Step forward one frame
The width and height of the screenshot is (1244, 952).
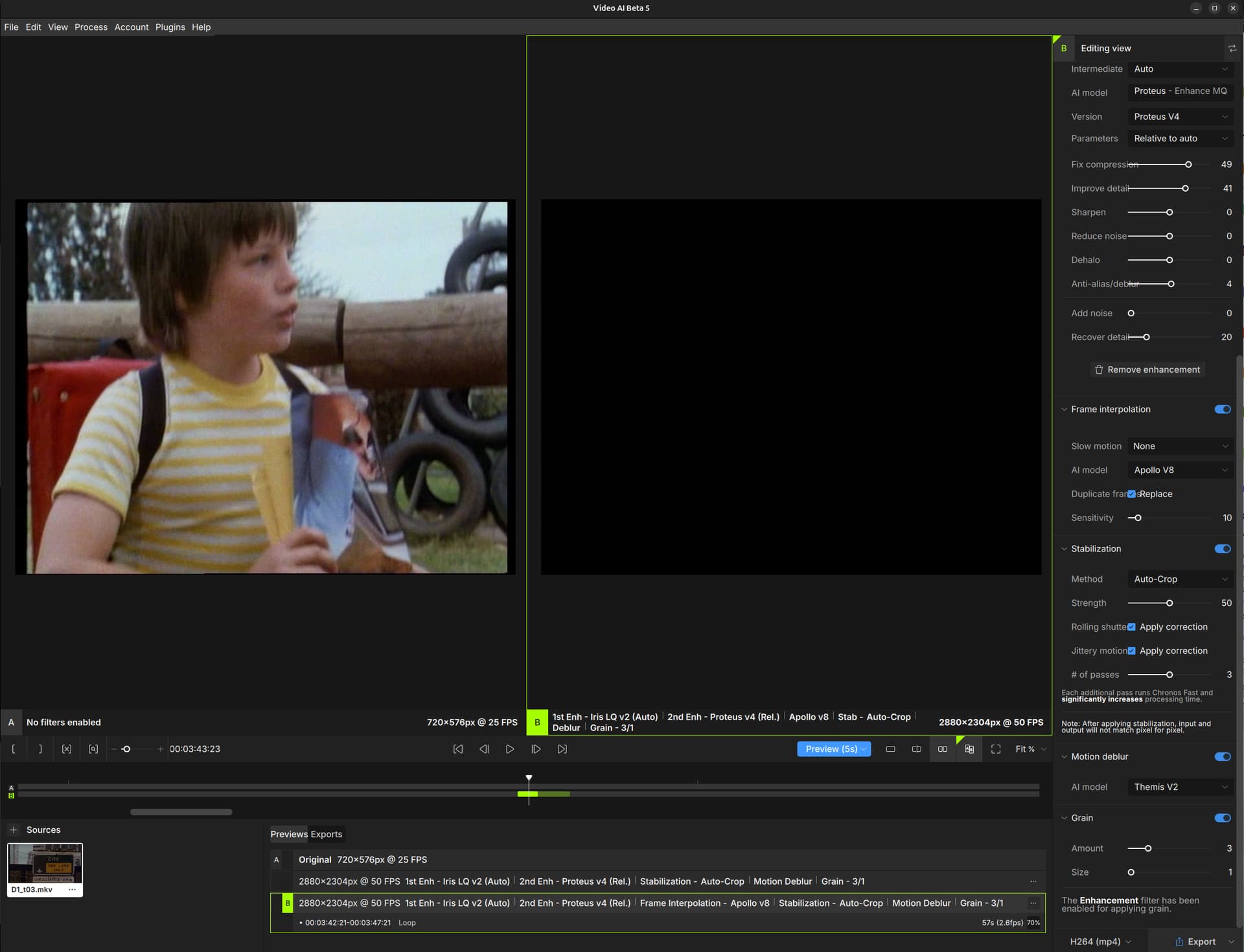536,749
